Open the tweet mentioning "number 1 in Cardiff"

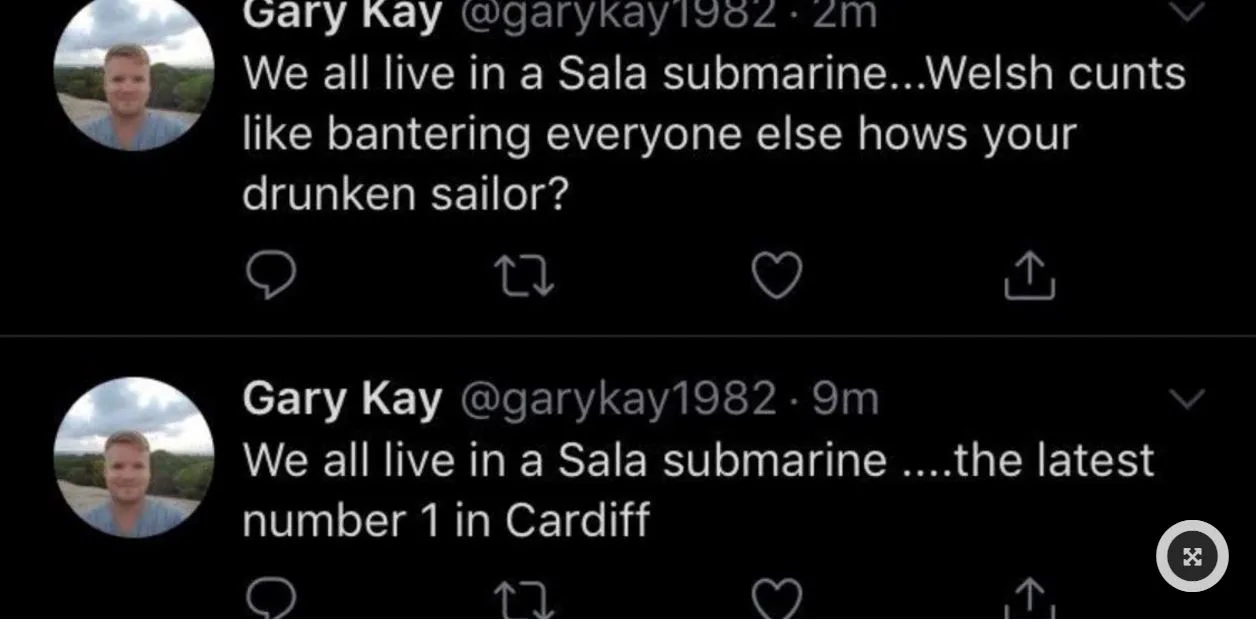698,490
